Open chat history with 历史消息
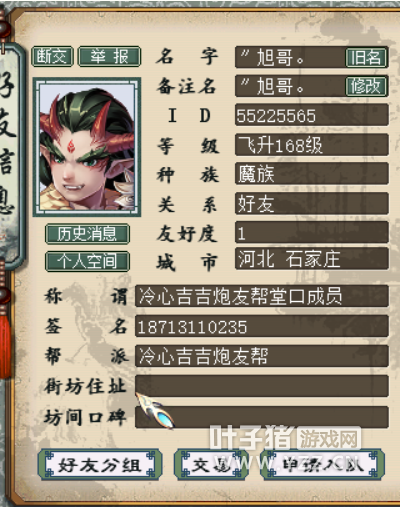This screenshot has height=507, width=400. click(87, 234)
